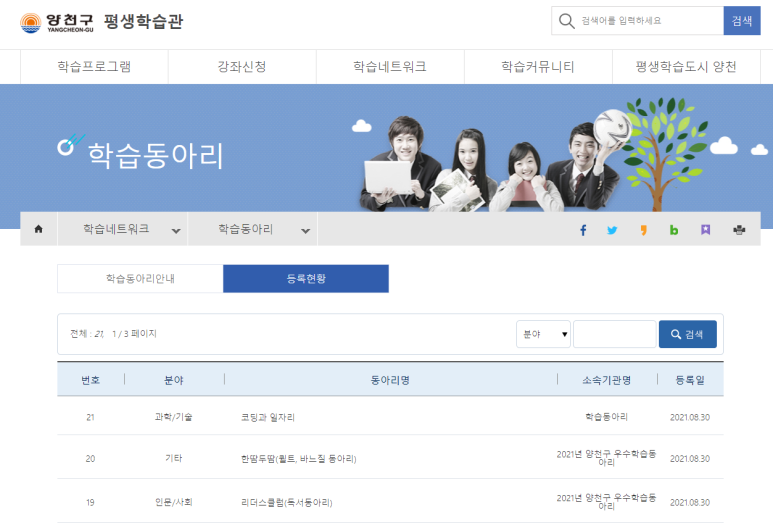Click the 기타 category cell in row 20

(174, 458)
